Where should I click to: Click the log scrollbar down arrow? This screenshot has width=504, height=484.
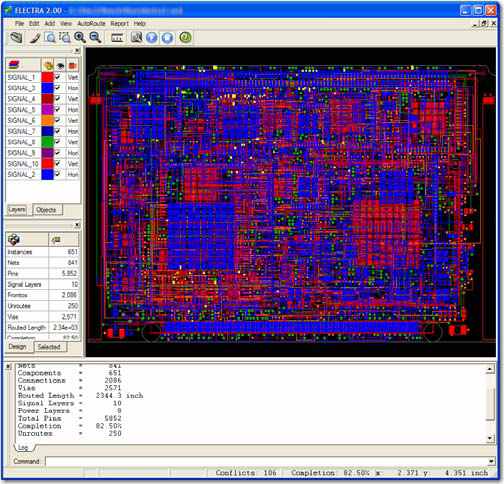(x=490, y=438)
